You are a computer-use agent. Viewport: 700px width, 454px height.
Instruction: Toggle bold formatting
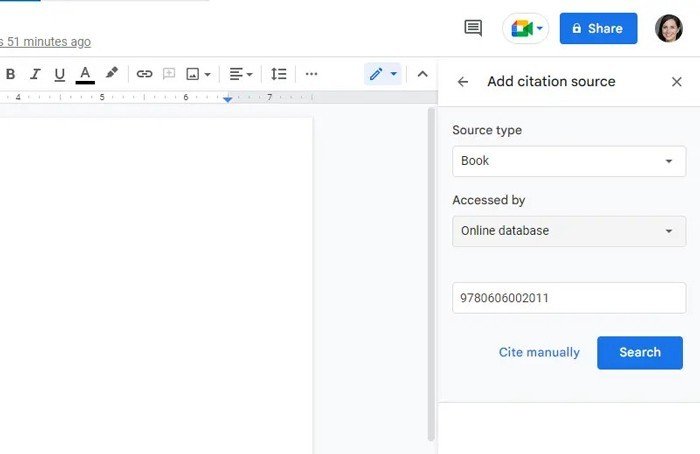tap(11, 74)
